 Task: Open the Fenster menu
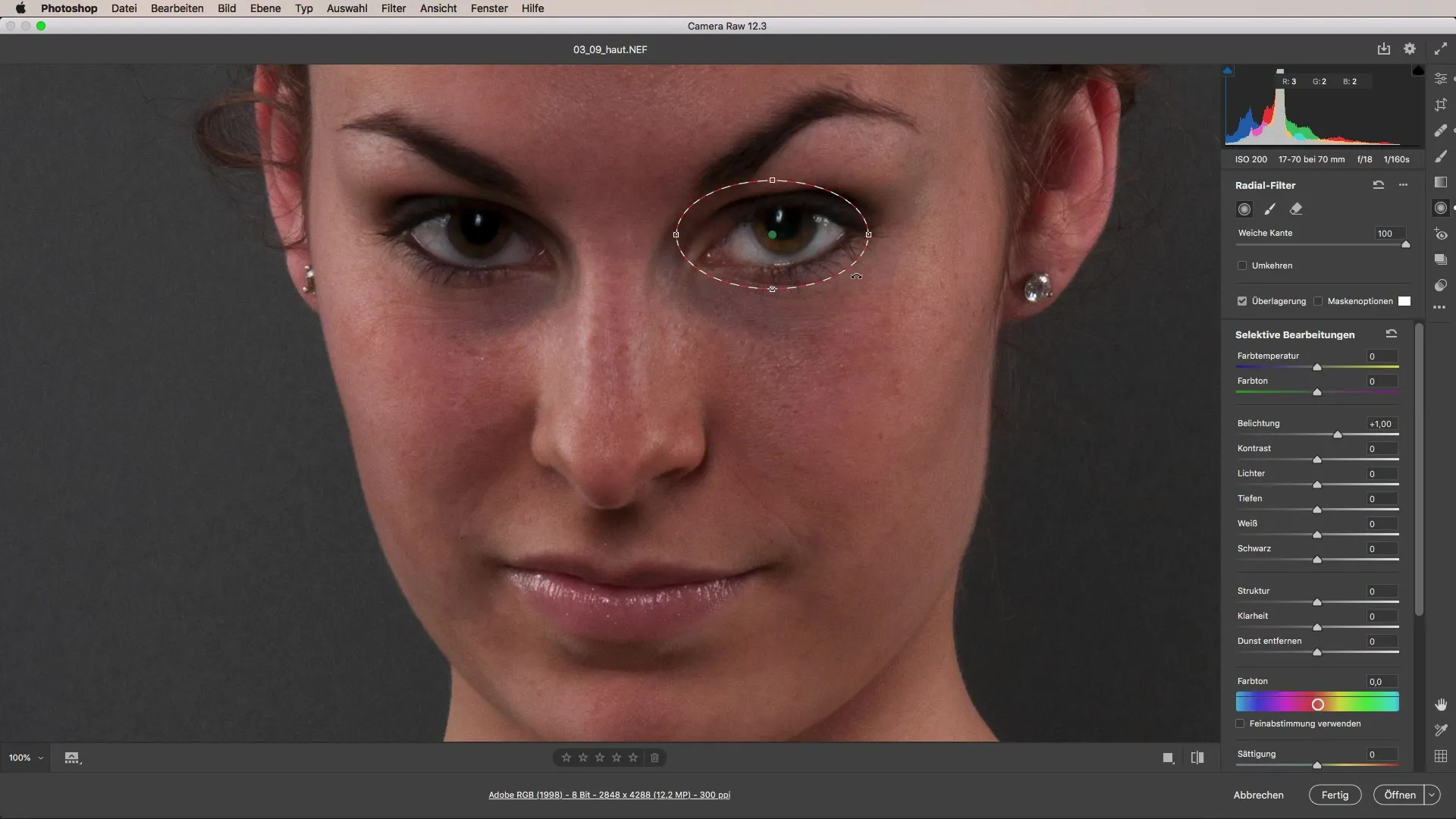click(x=489, y=8)
